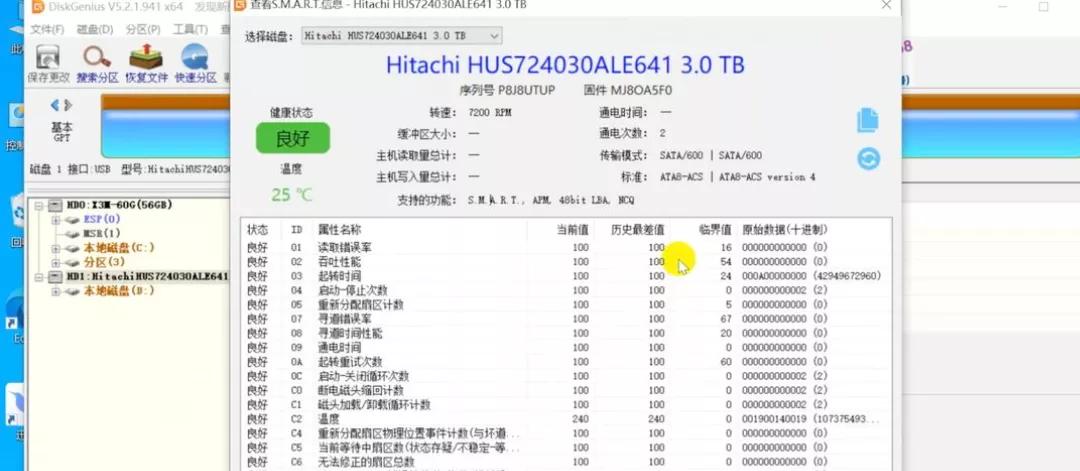Go to next disk with right arrow
The height and width of the screenshot is (471, 1080).
pyautogui.click(x=68, y=105)
